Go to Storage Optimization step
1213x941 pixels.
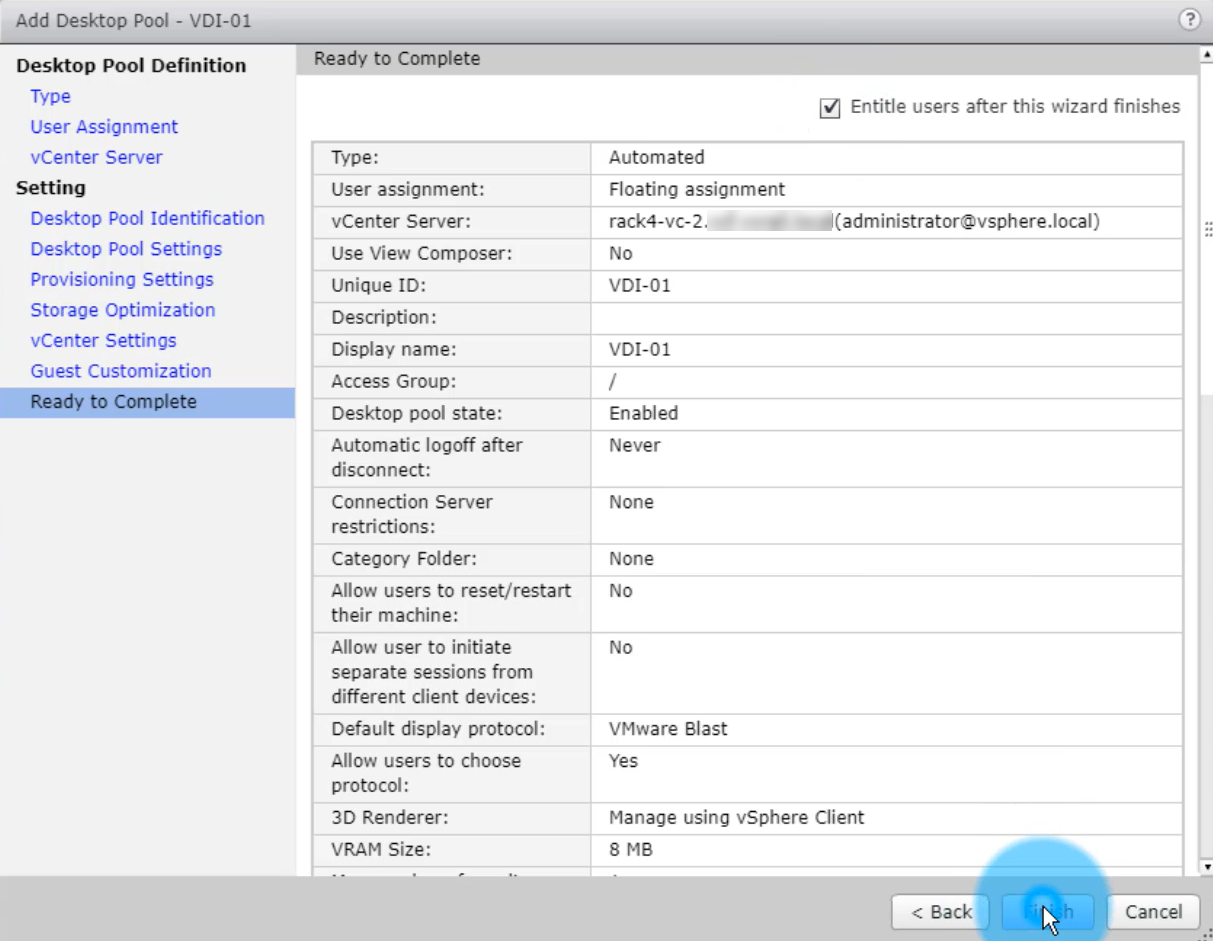click(122, 310)
